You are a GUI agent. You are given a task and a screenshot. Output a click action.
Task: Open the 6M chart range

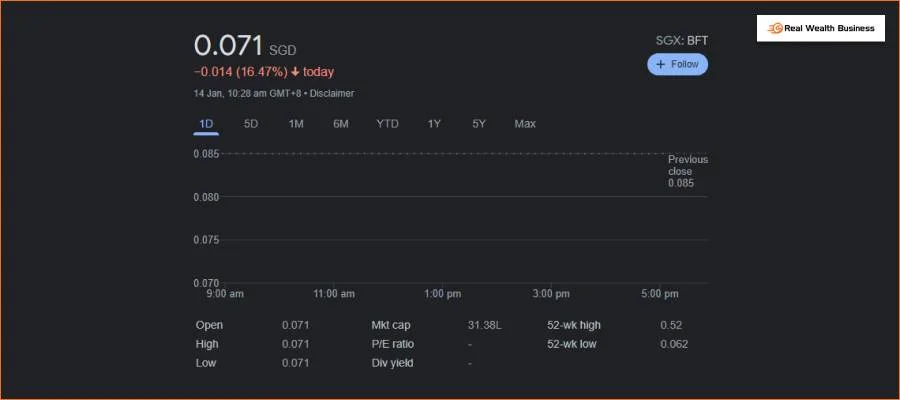click(341, 124)
